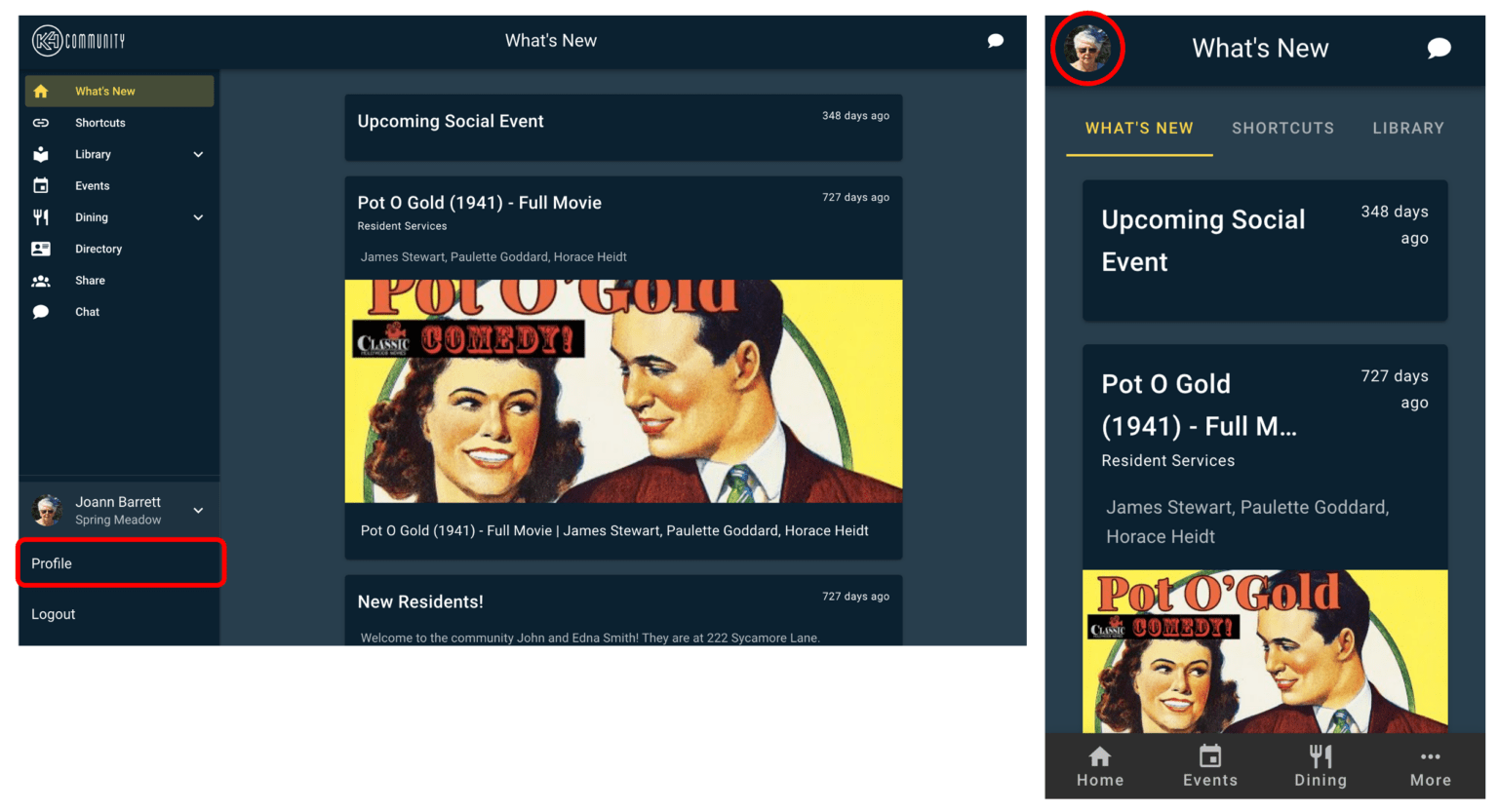Screen dimensions: 1498x812
Task: Tap the mobile header chat bubble icon
Action: 1439,49
